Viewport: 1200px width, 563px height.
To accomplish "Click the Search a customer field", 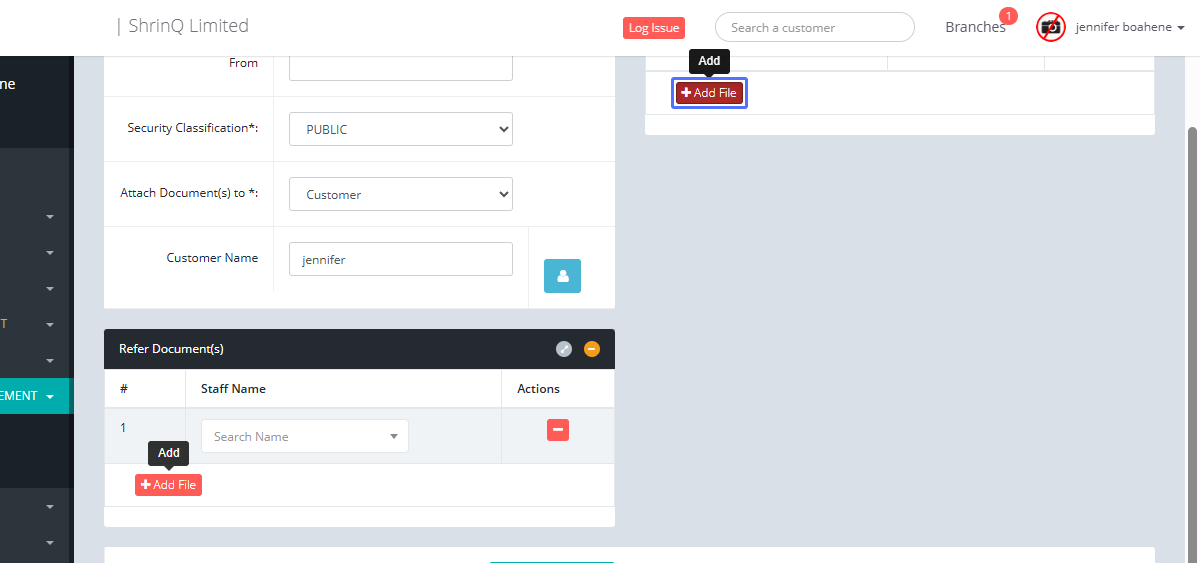I will pyautogui.click(x=814, y=27).
